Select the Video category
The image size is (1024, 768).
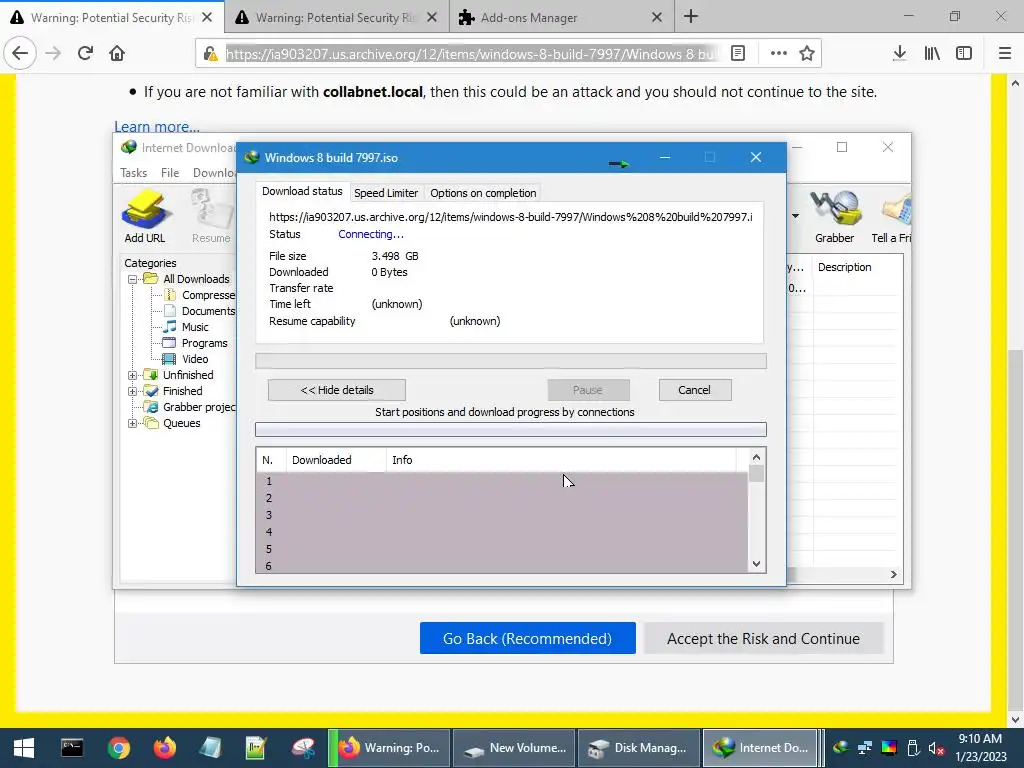pyautogui.click(x=195, y=359)
